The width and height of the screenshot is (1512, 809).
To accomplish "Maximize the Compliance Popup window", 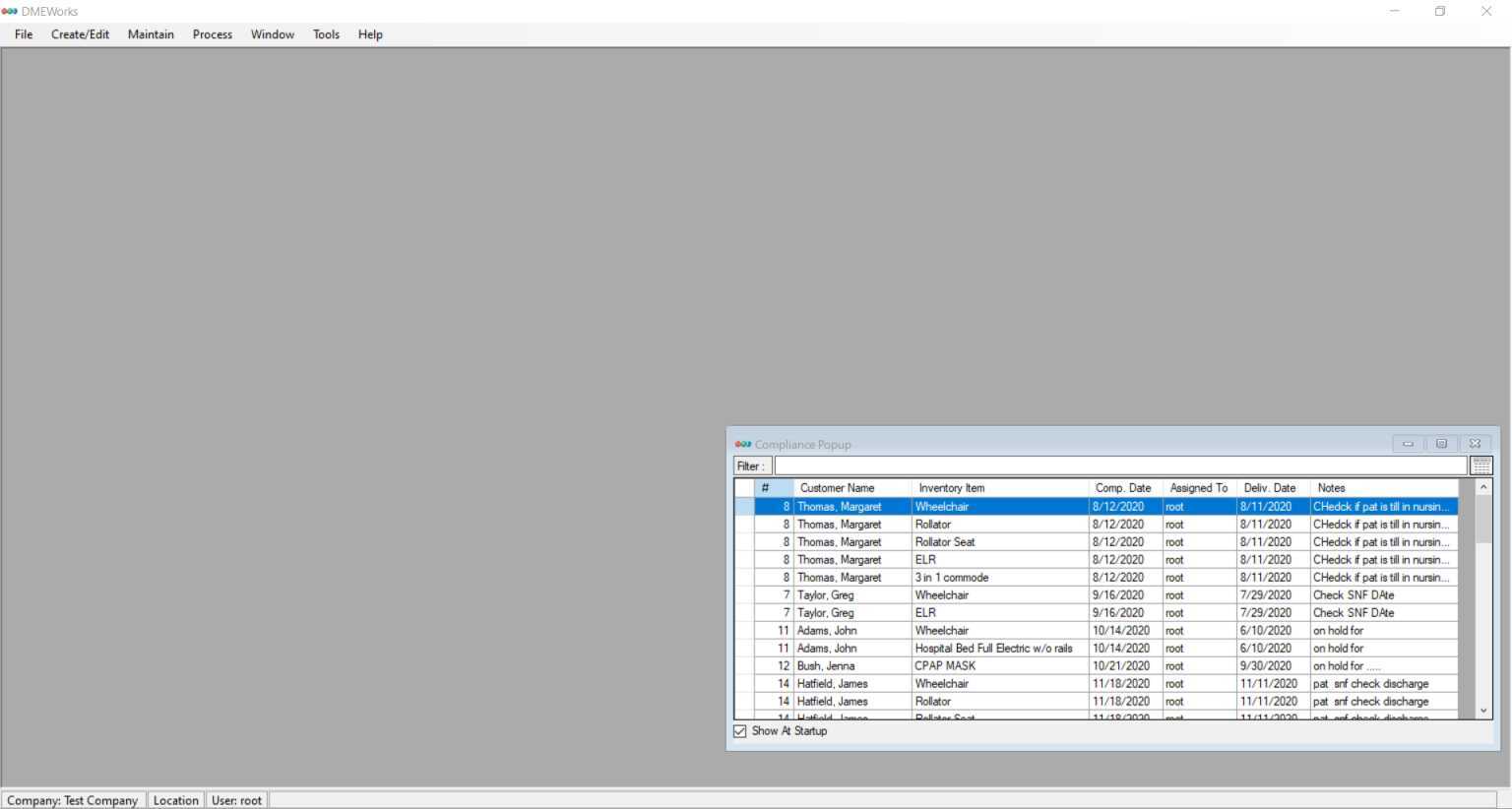I will pos(1441,444).
